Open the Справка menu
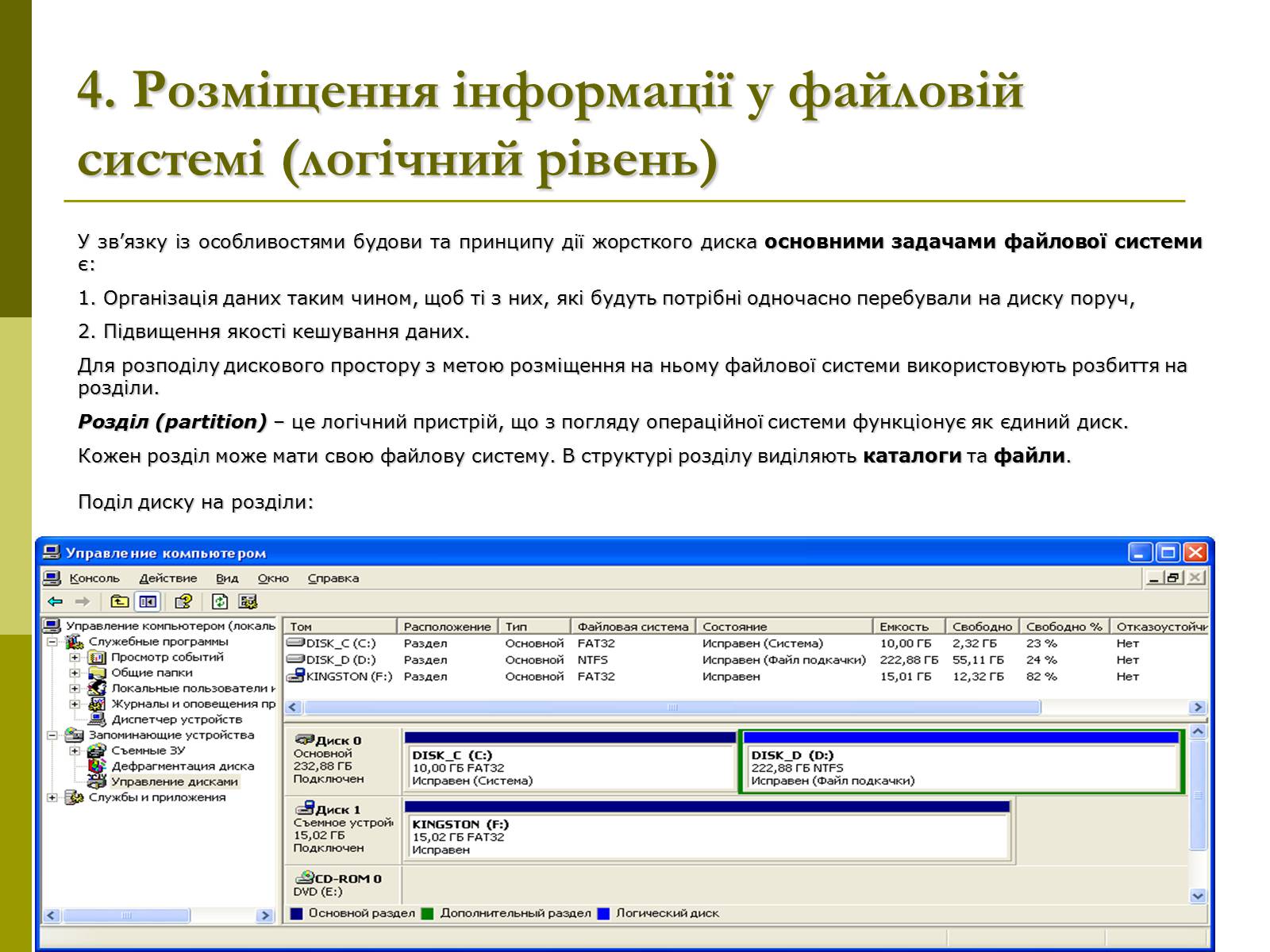The width and height of the screenshot is (1270, 952). [x=333, y=578]
